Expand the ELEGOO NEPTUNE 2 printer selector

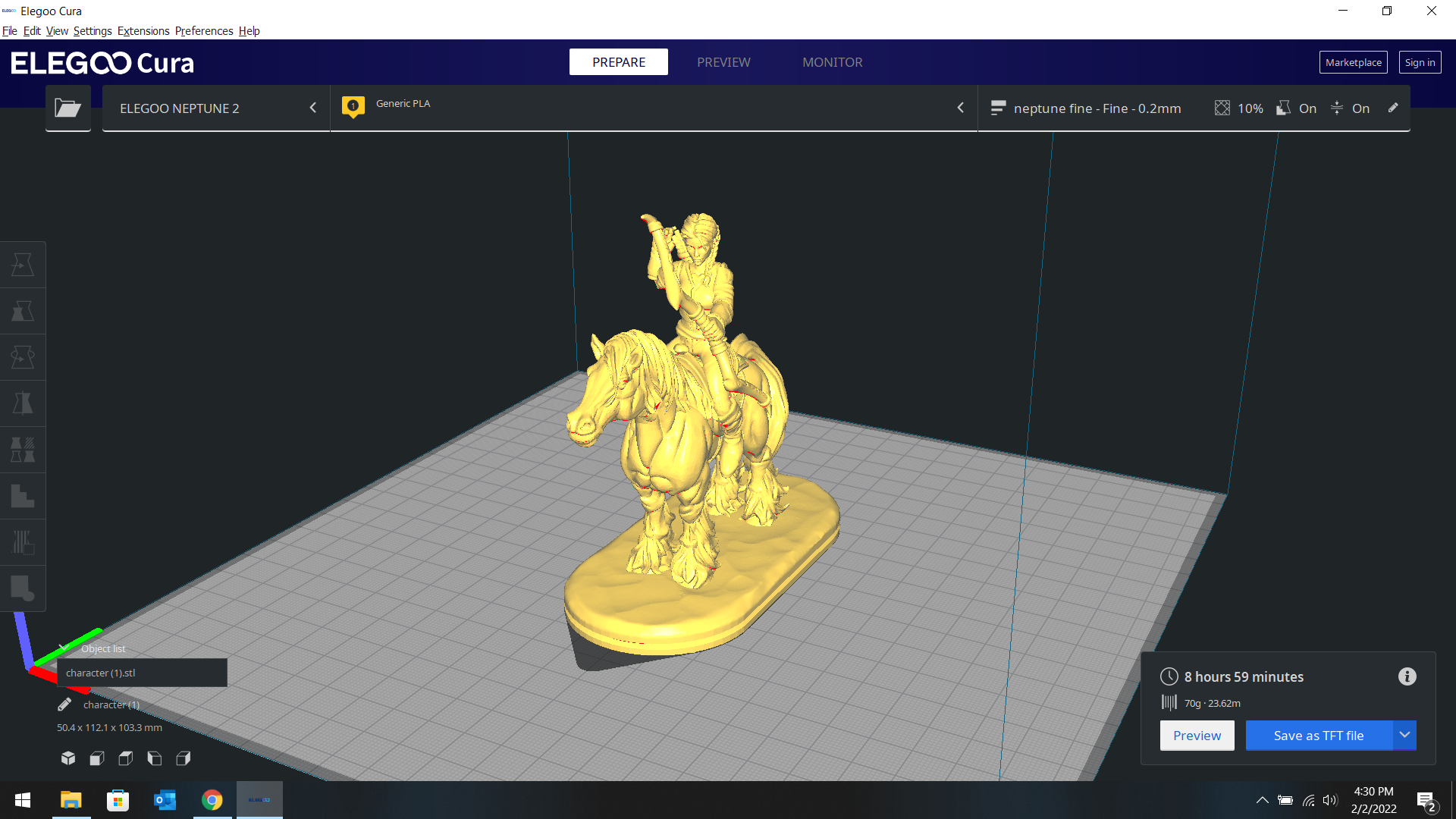[x=216, y=108]
